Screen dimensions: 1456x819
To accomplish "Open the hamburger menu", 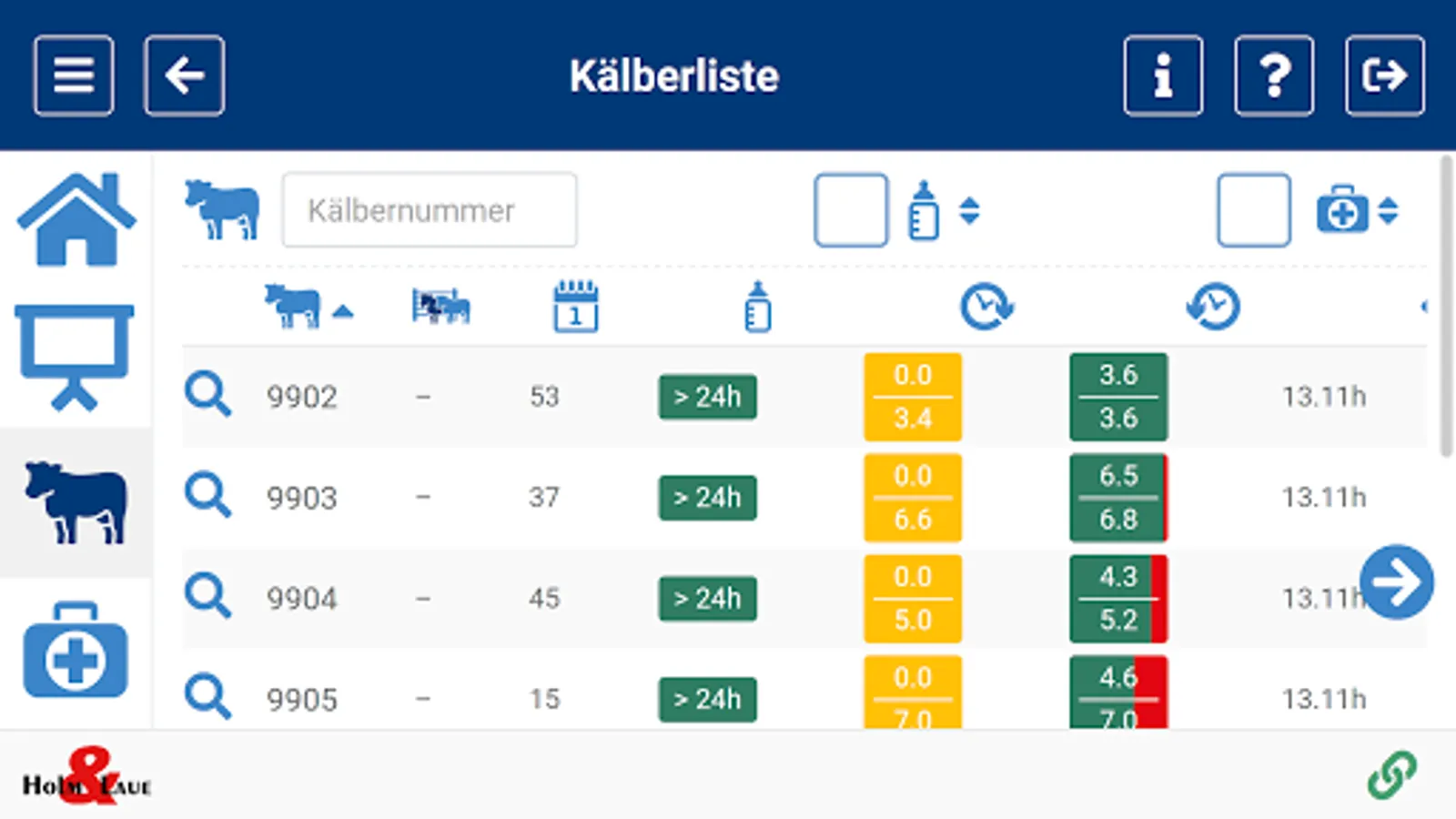I will point(74,76).
